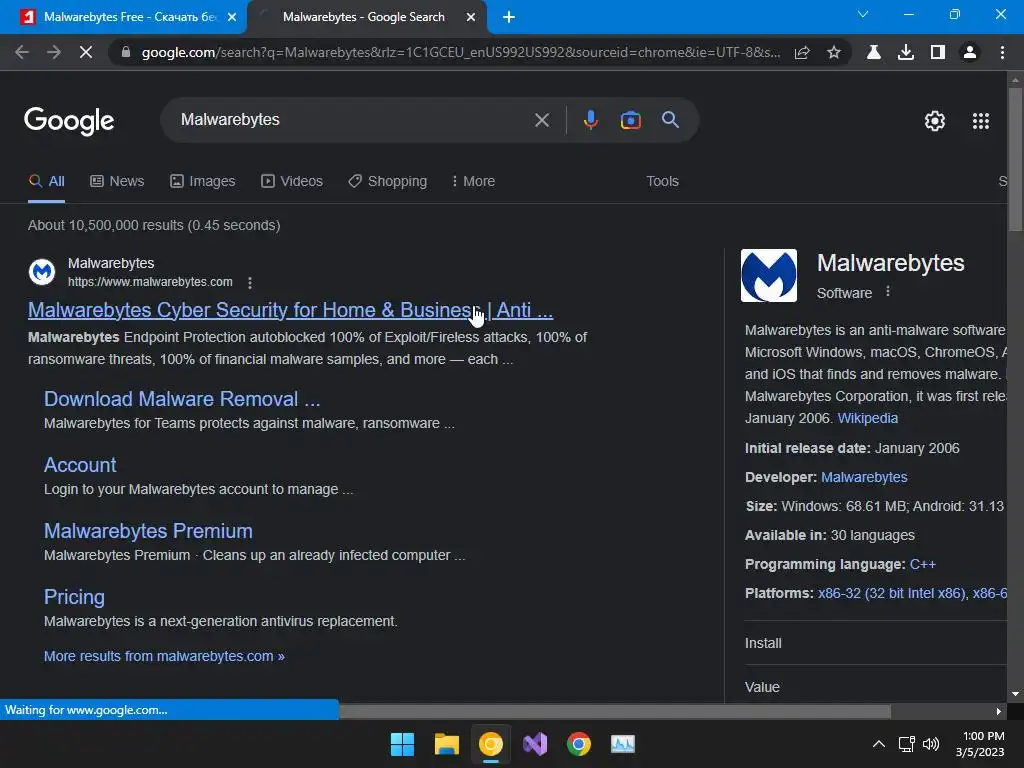Bookmark this page with the star icon

(834, 52)
